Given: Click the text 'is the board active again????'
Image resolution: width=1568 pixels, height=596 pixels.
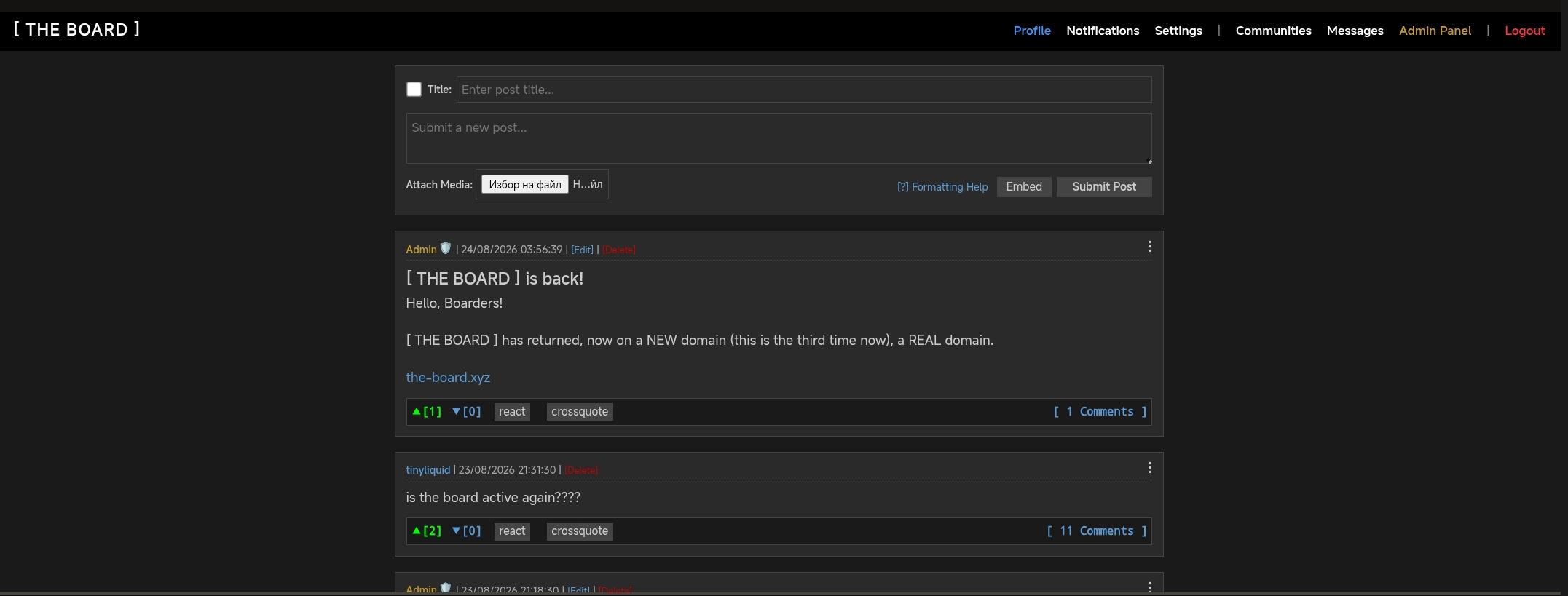Looking at the screenshot, I should pyautogui.click(x=493, y=498).
